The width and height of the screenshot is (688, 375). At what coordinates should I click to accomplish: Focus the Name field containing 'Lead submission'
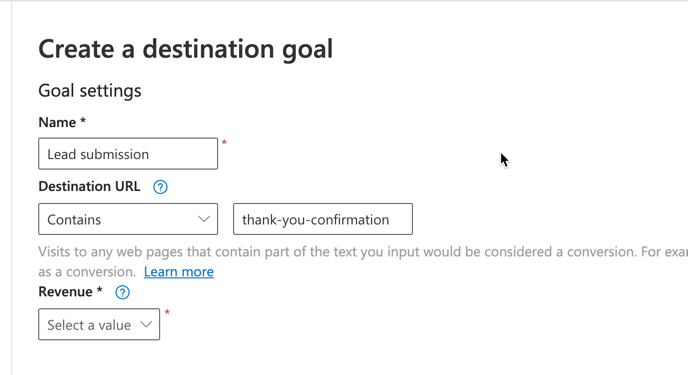pos(128,154)
